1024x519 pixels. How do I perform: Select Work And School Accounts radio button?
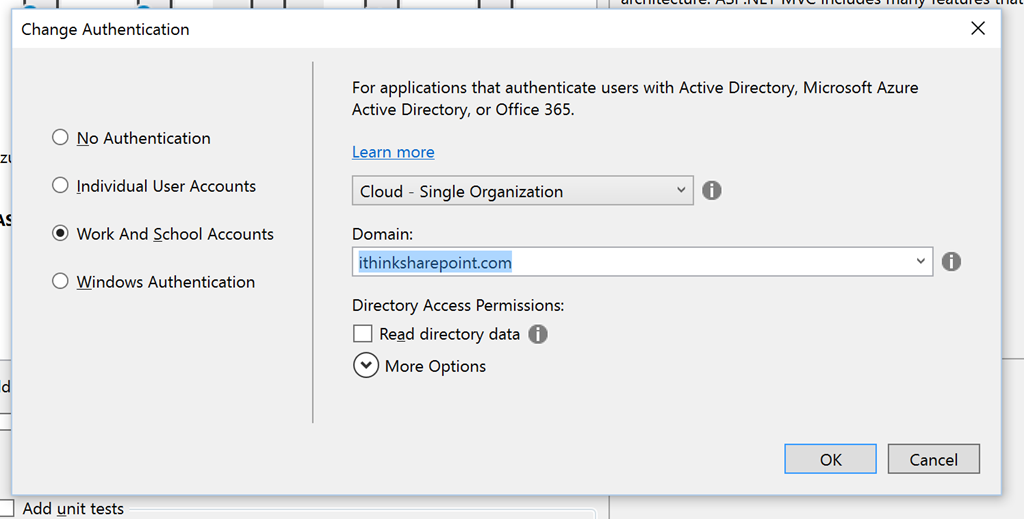pos(61,234)
